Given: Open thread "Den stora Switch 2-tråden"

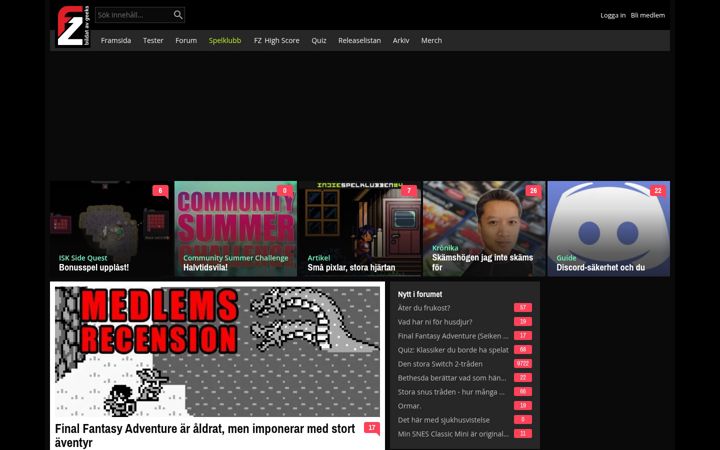Looking at the screenshot, I should pyautogui.click(x=440, y=364).
